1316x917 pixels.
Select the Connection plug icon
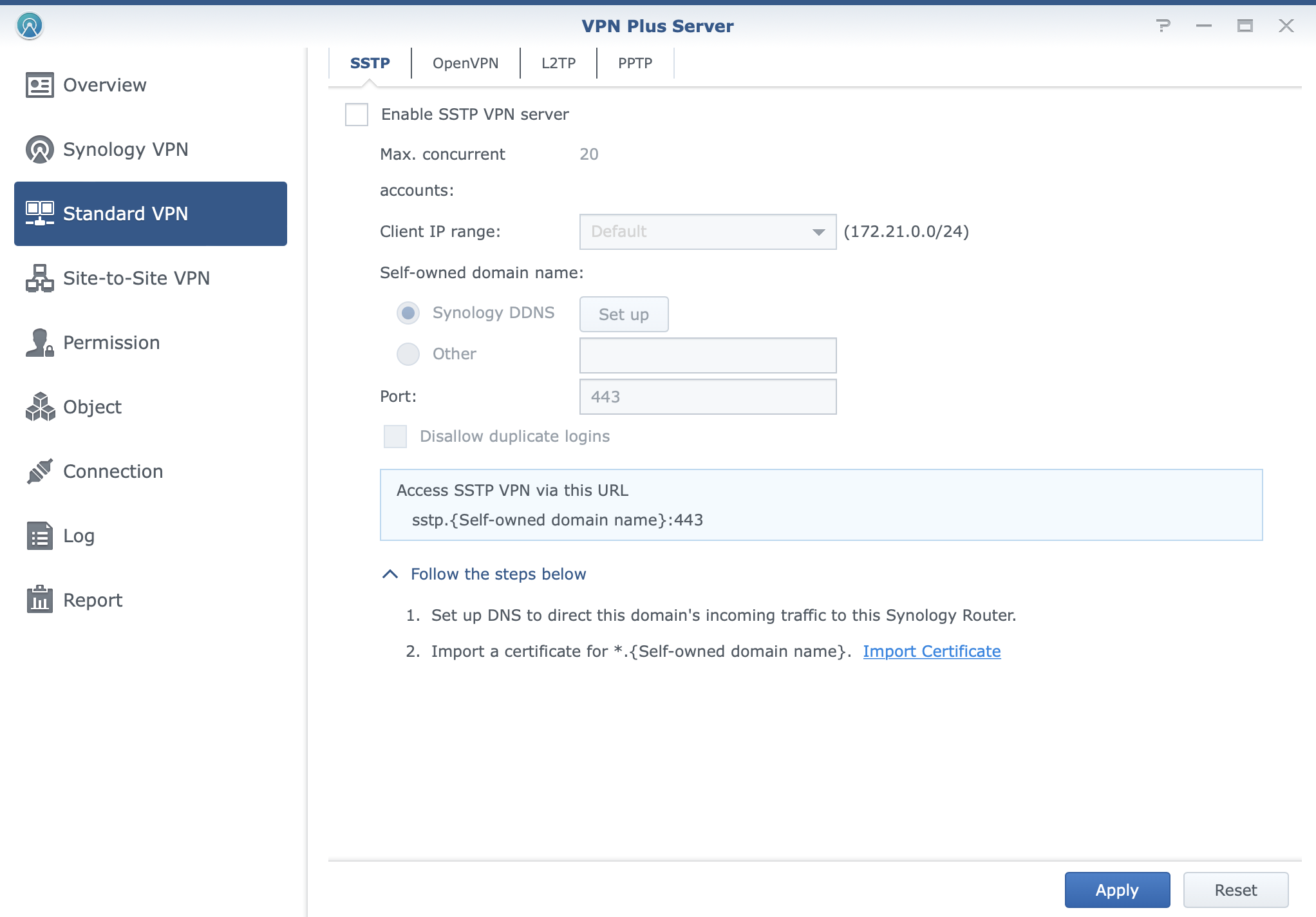39,471
